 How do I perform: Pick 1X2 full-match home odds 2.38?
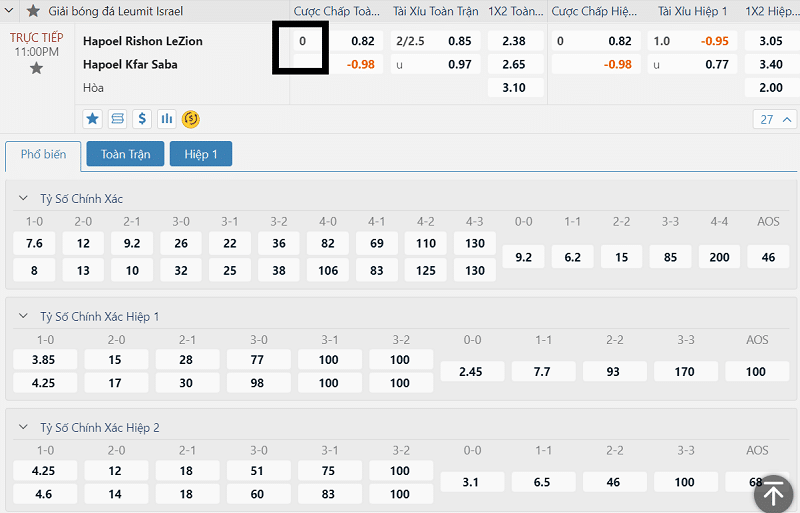[x=515, y=41]
